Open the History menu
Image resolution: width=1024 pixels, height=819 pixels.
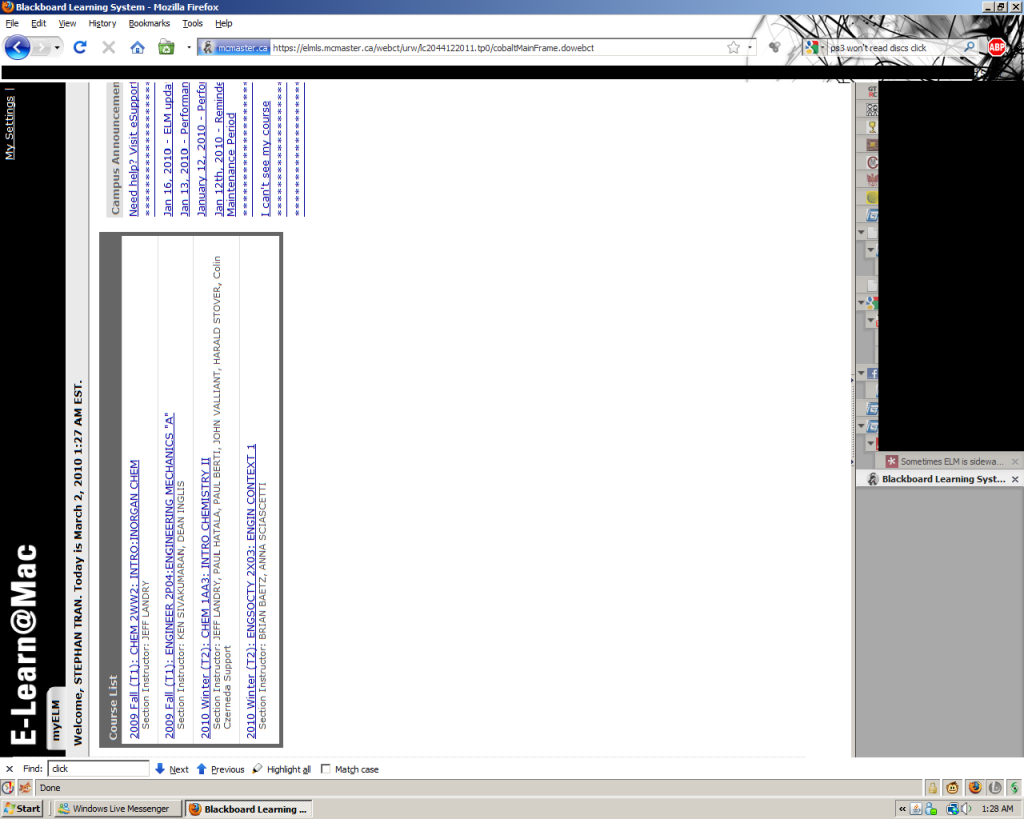point(102,24)
